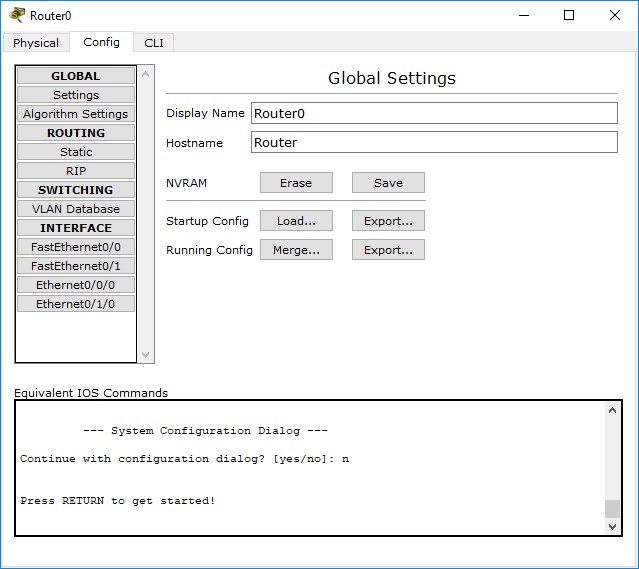
Task: Click the Display Name field
Action: [434, 113]
